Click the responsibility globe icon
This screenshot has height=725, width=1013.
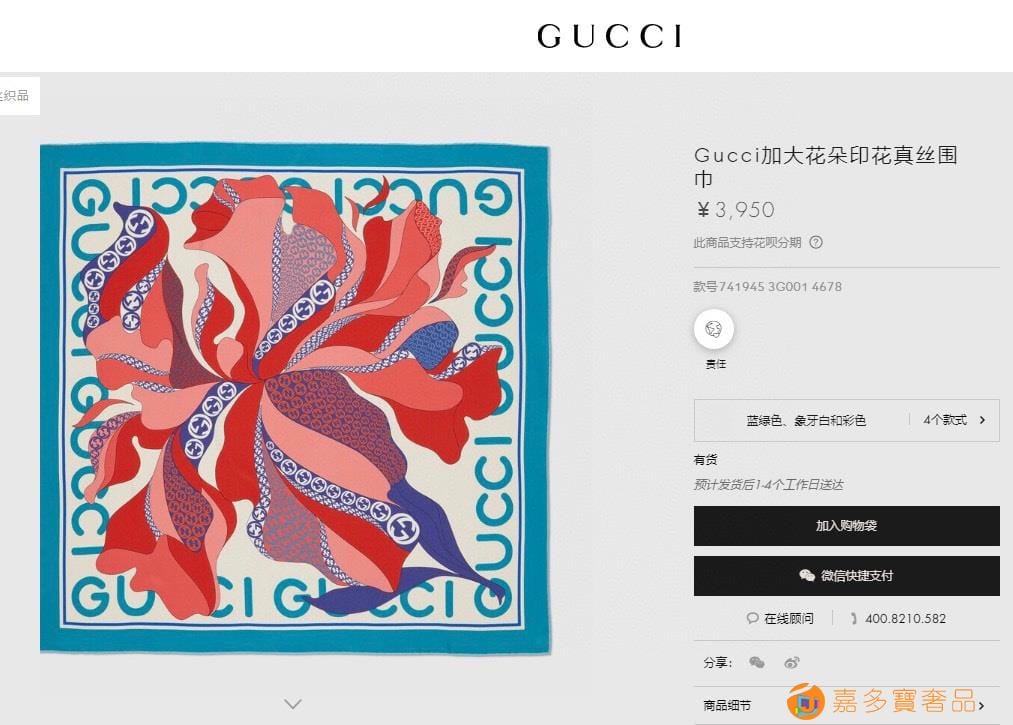coord(714,329)
